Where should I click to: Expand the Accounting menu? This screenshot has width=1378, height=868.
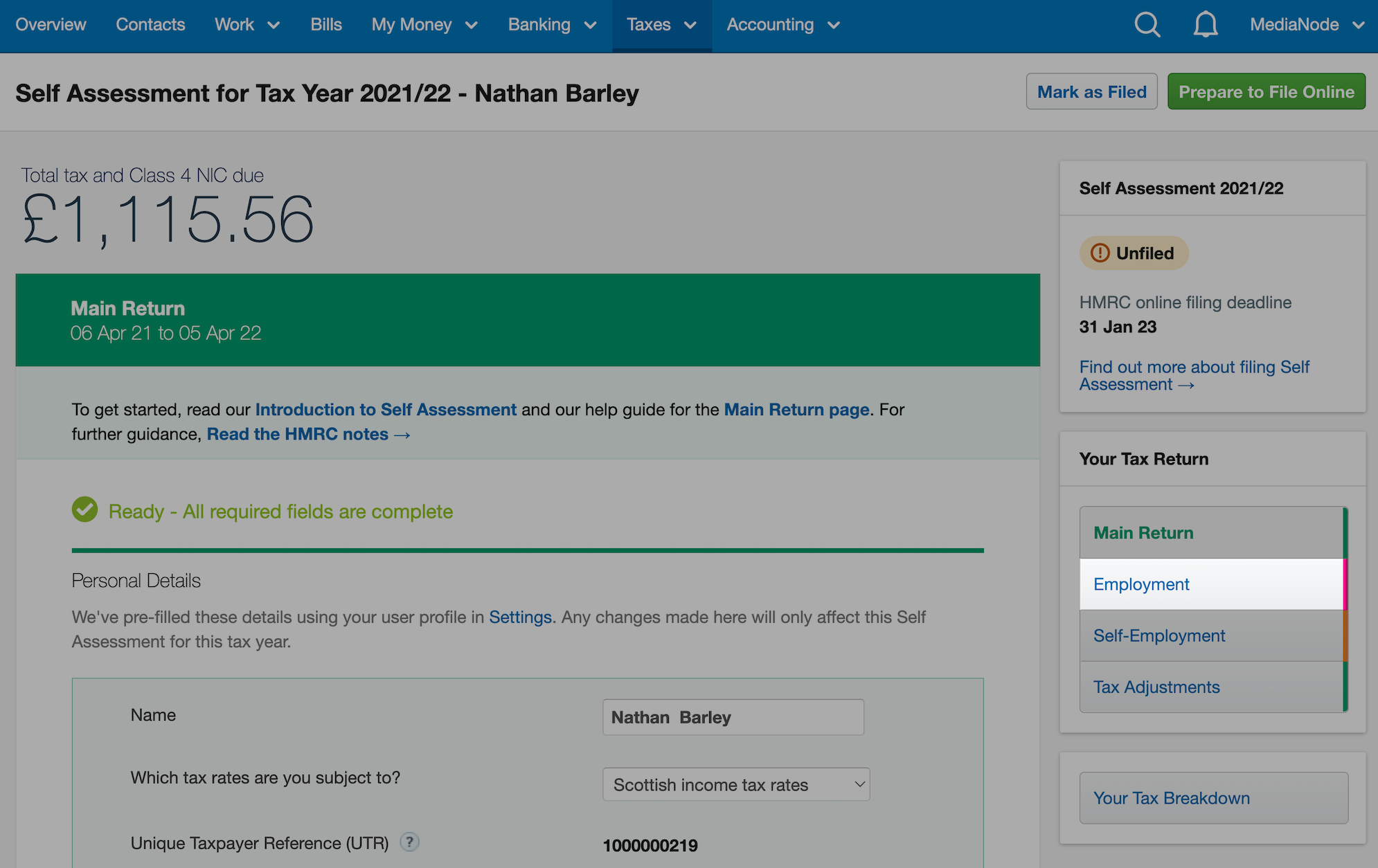pos(783,25)
